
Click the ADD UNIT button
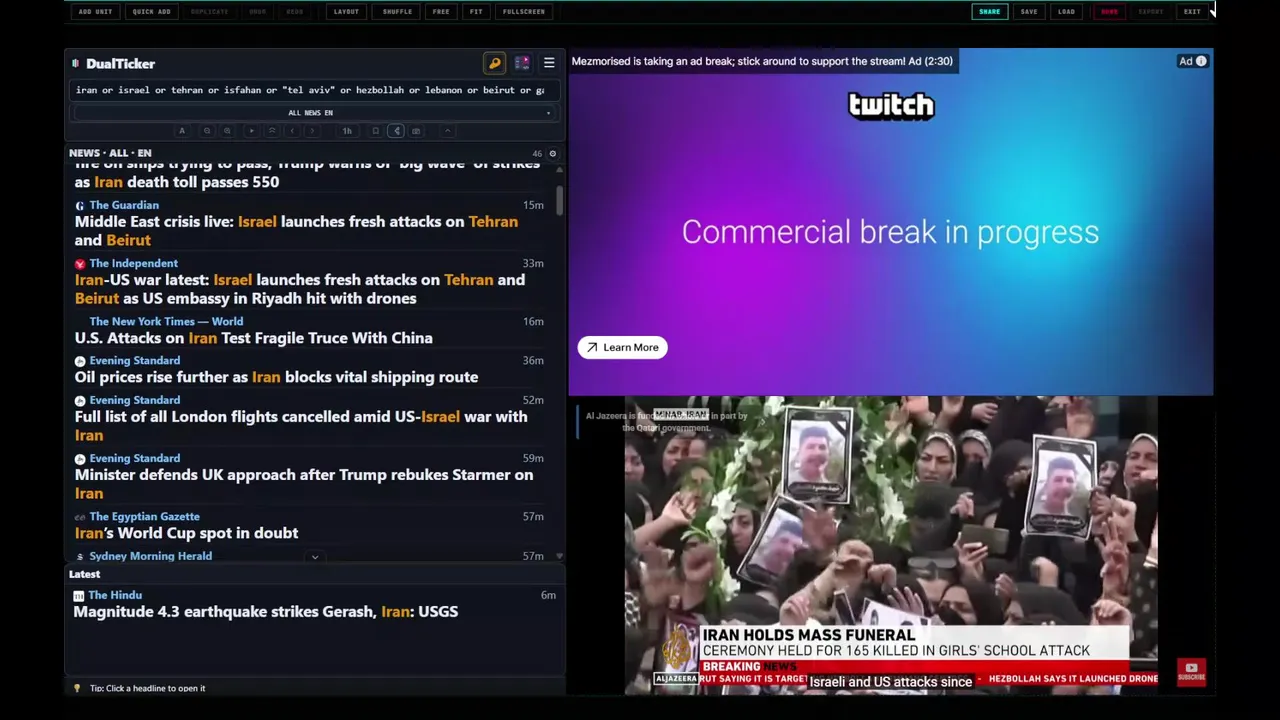(x=95, y=12)
